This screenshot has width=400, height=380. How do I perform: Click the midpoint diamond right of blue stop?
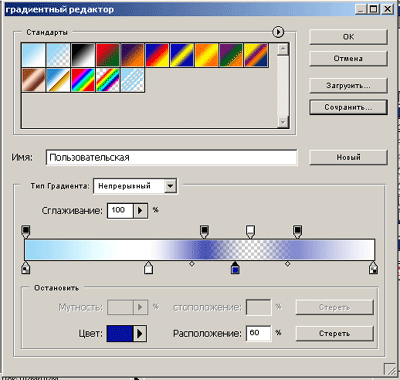tap(287, 264)
